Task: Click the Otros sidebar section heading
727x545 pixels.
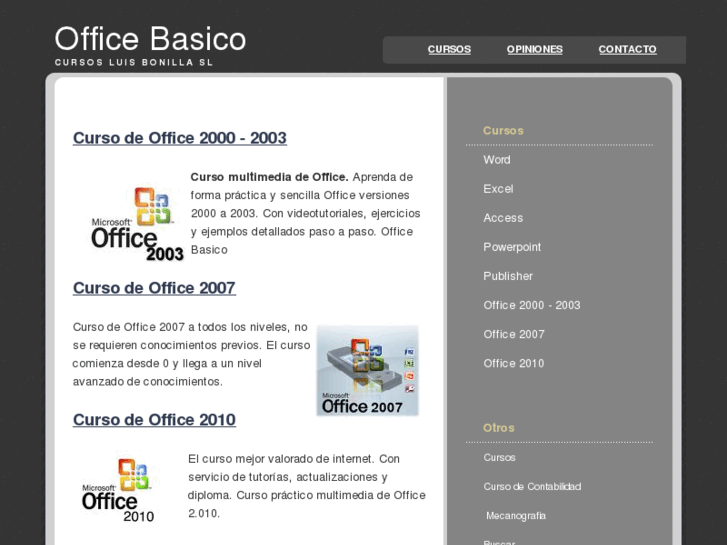Action: pos(498,428)
